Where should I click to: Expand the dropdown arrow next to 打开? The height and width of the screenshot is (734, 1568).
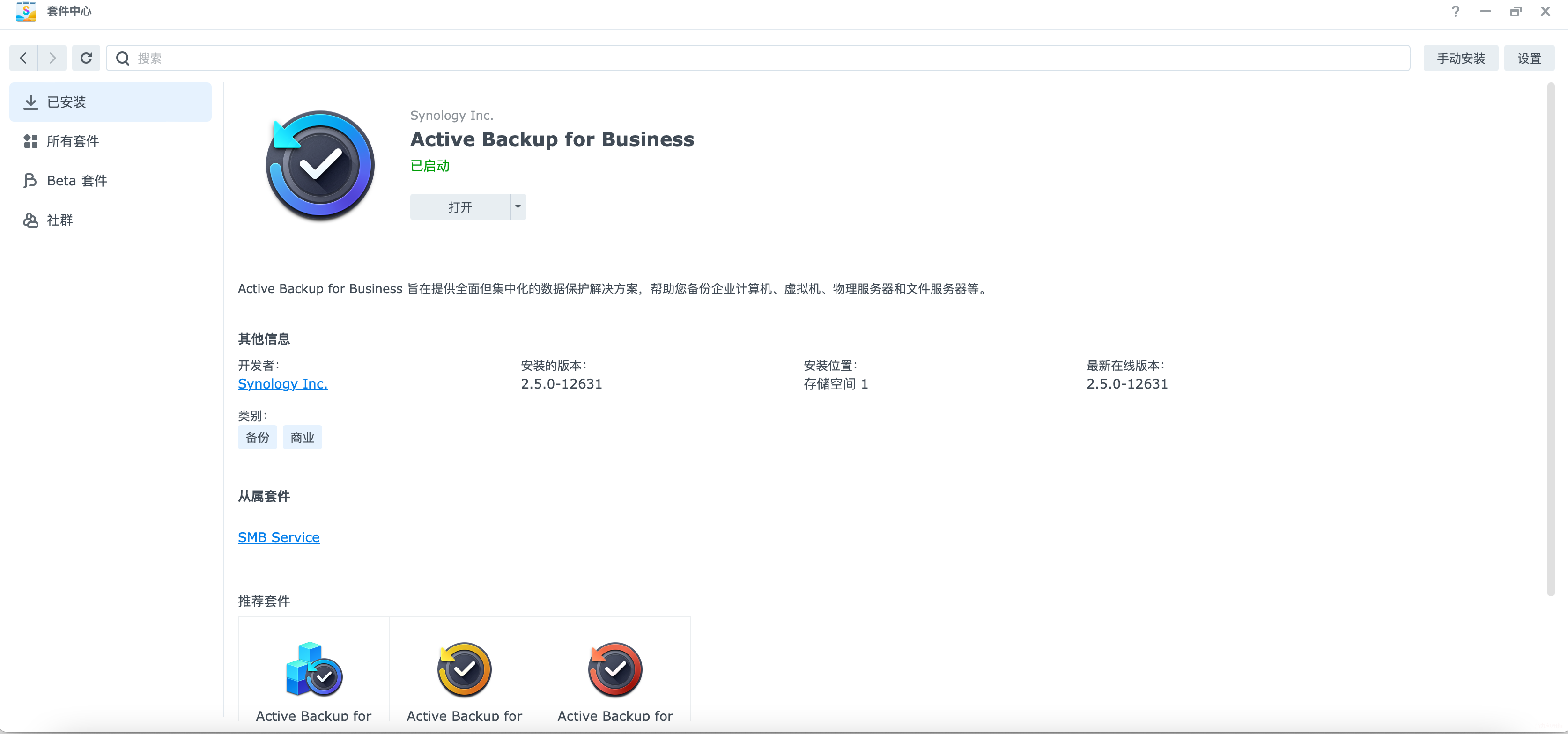tap(518, 207)
